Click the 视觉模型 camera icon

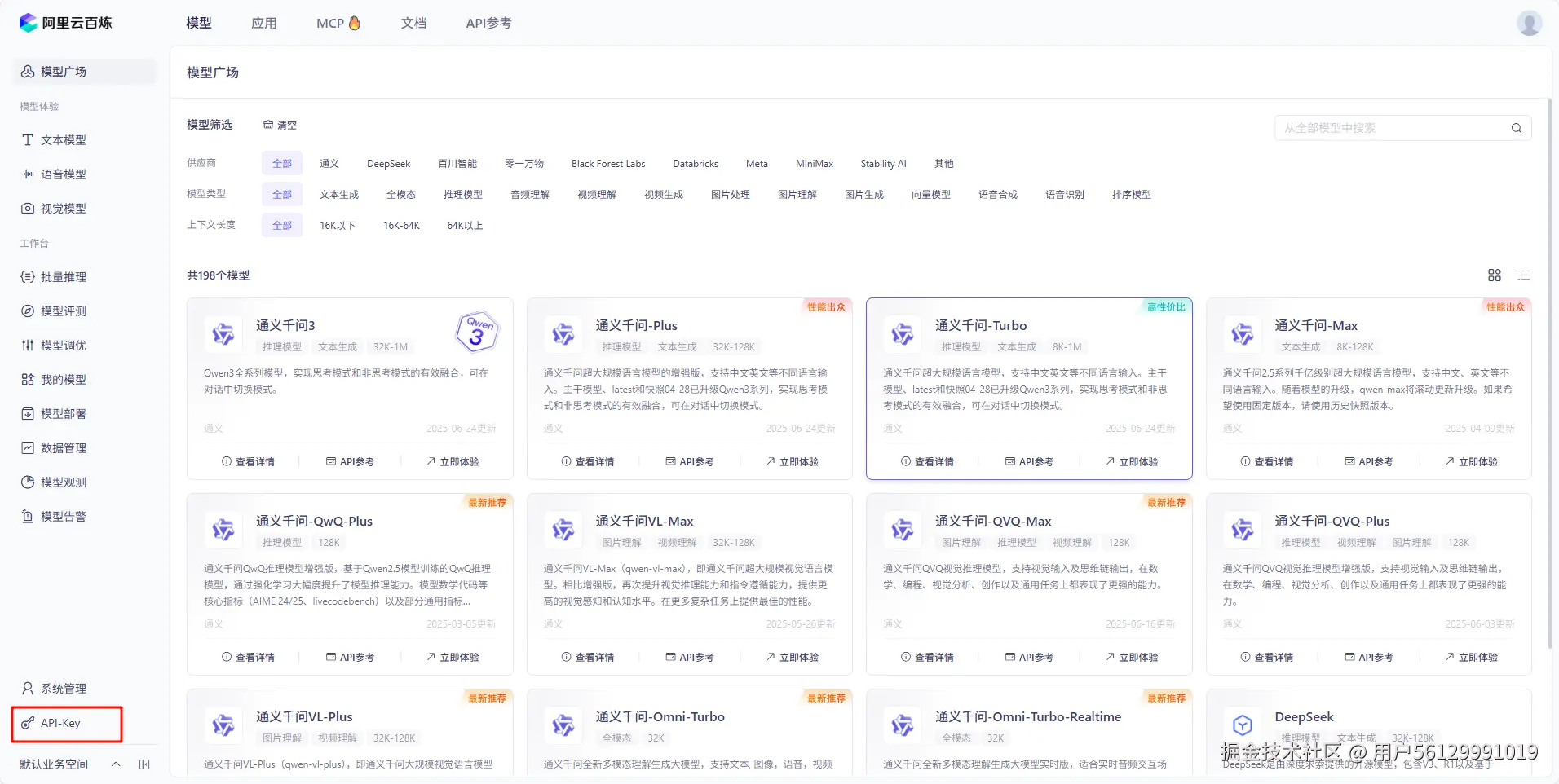(x=28, y=209)
